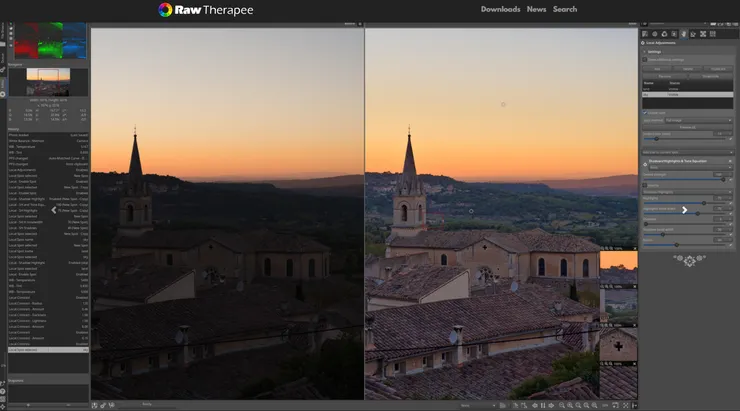
Task: Select 'White Balance - Method' history entry
Action: point(48,141)
